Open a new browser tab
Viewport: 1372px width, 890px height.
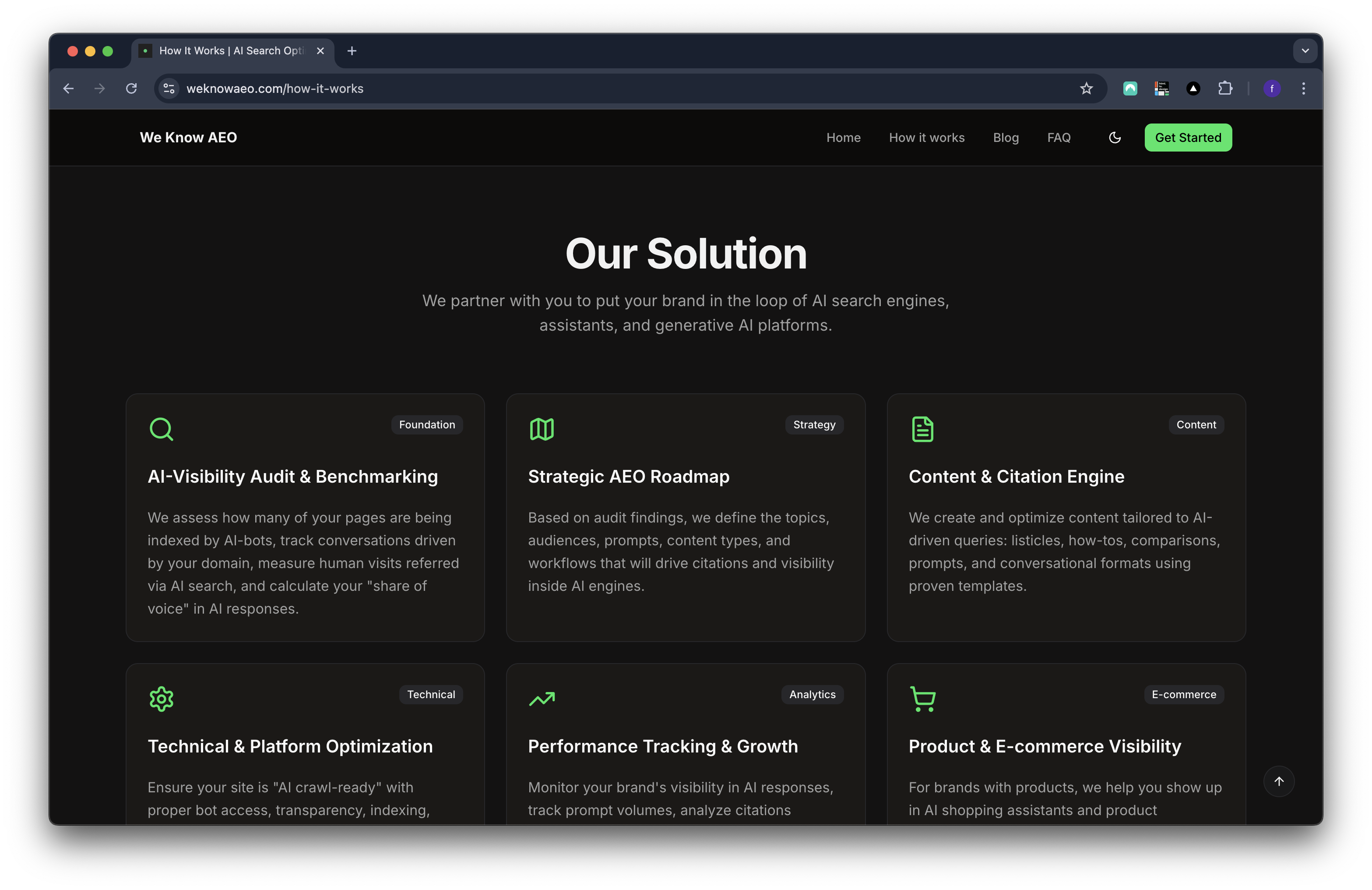(x=352, y=51)
